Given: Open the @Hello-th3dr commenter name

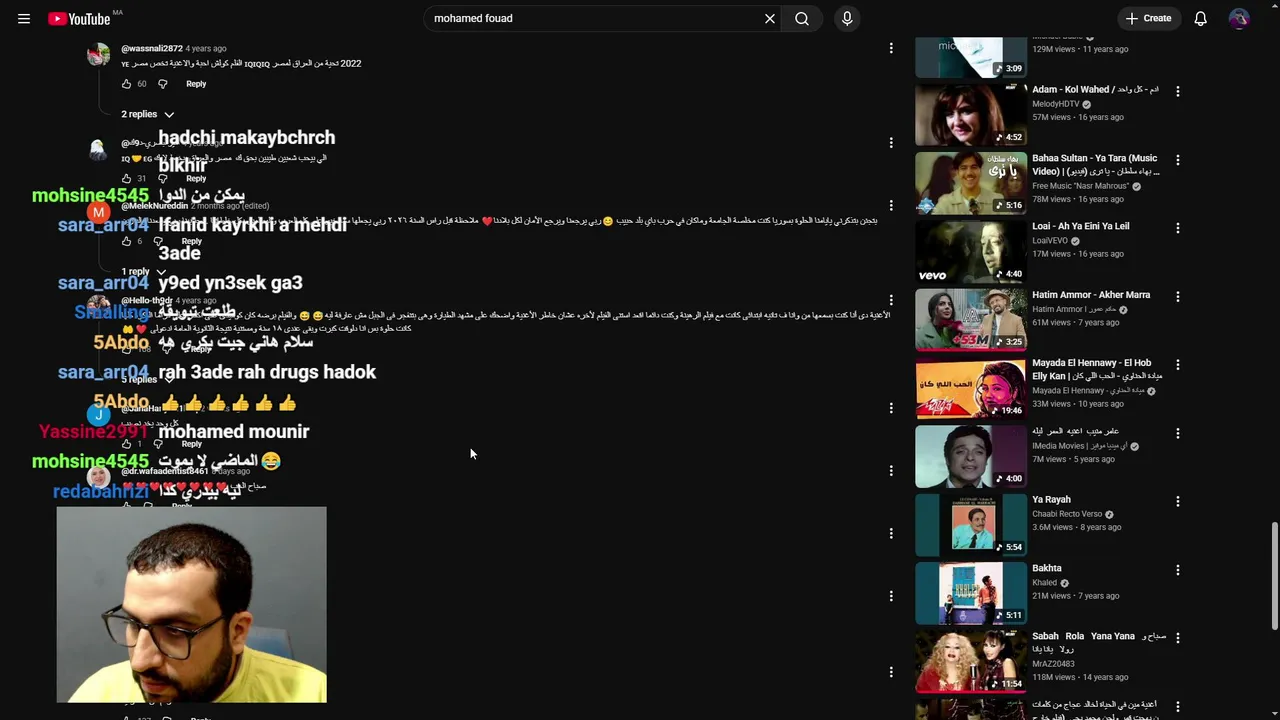Looking at the screenshot, I should tap(147, 300).
